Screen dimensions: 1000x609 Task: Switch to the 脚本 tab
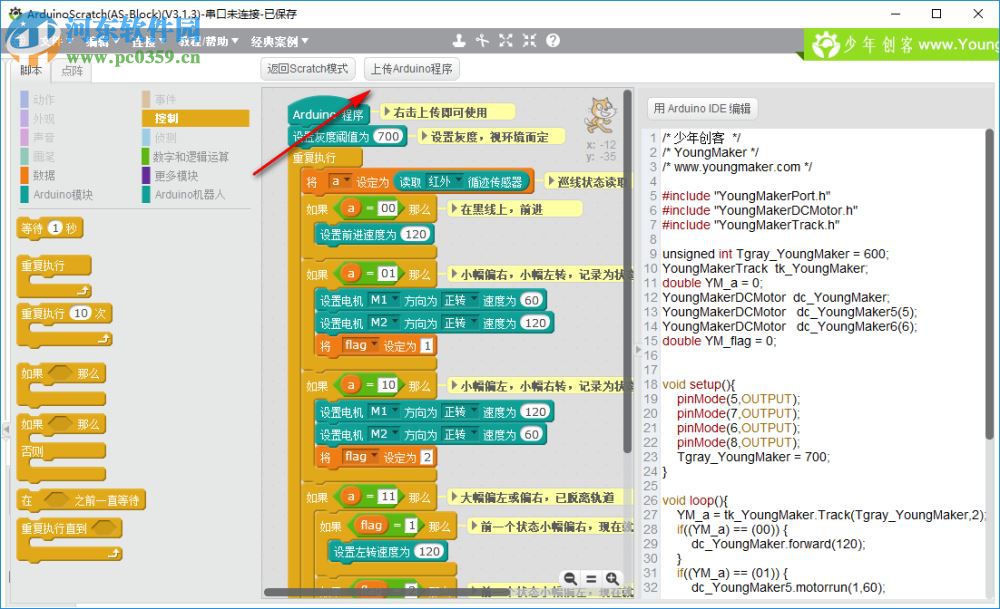30,70
